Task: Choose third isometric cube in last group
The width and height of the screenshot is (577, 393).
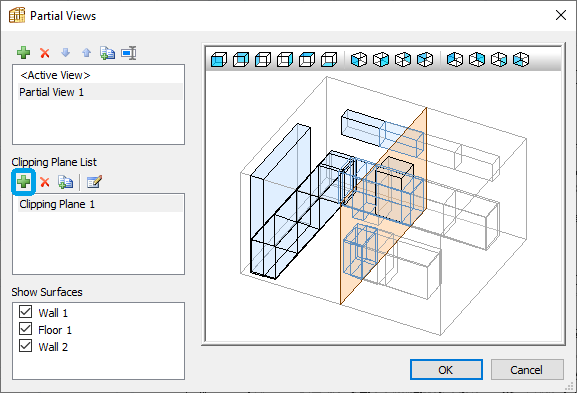Action: pyautogui.click(x=499, y=59)
